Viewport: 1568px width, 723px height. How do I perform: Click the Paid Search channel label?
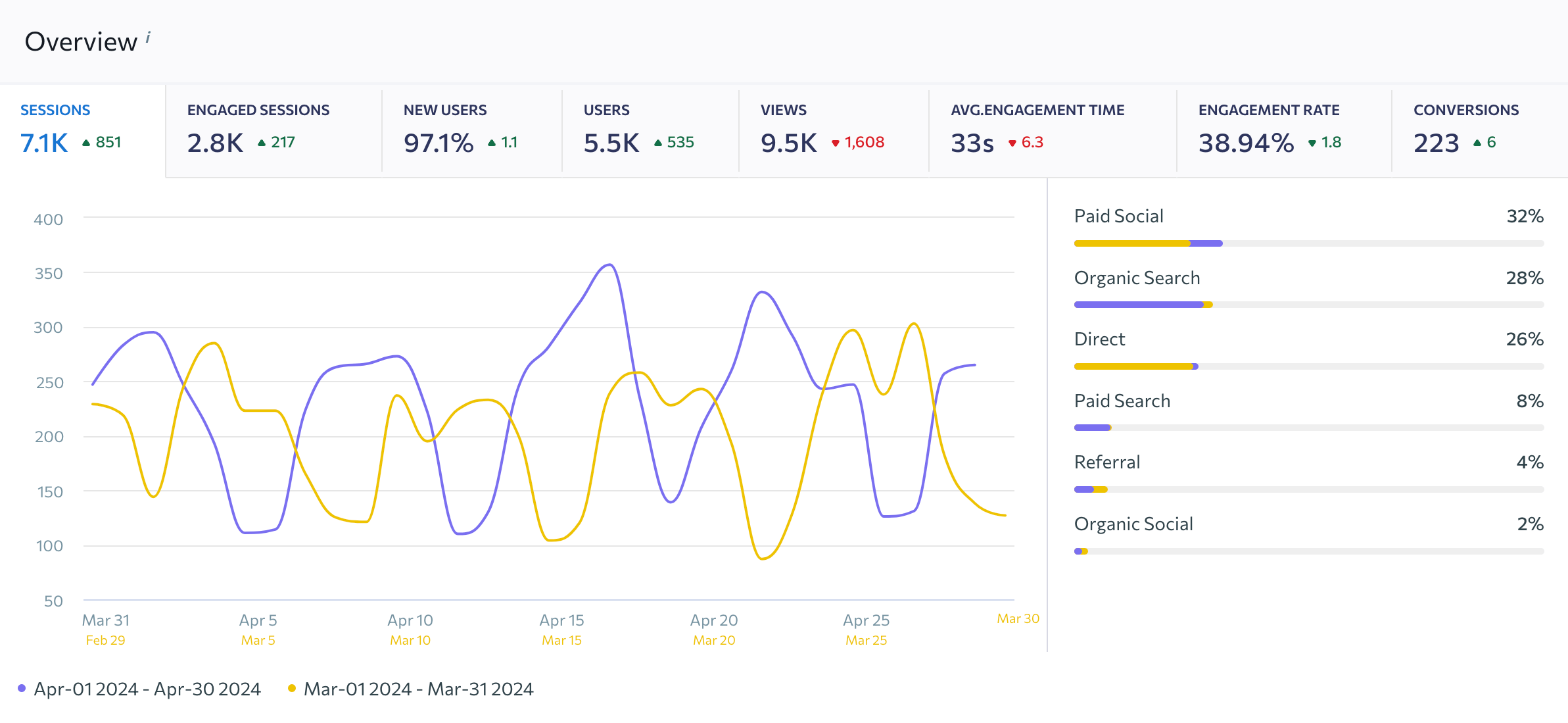click(1122, 401)
